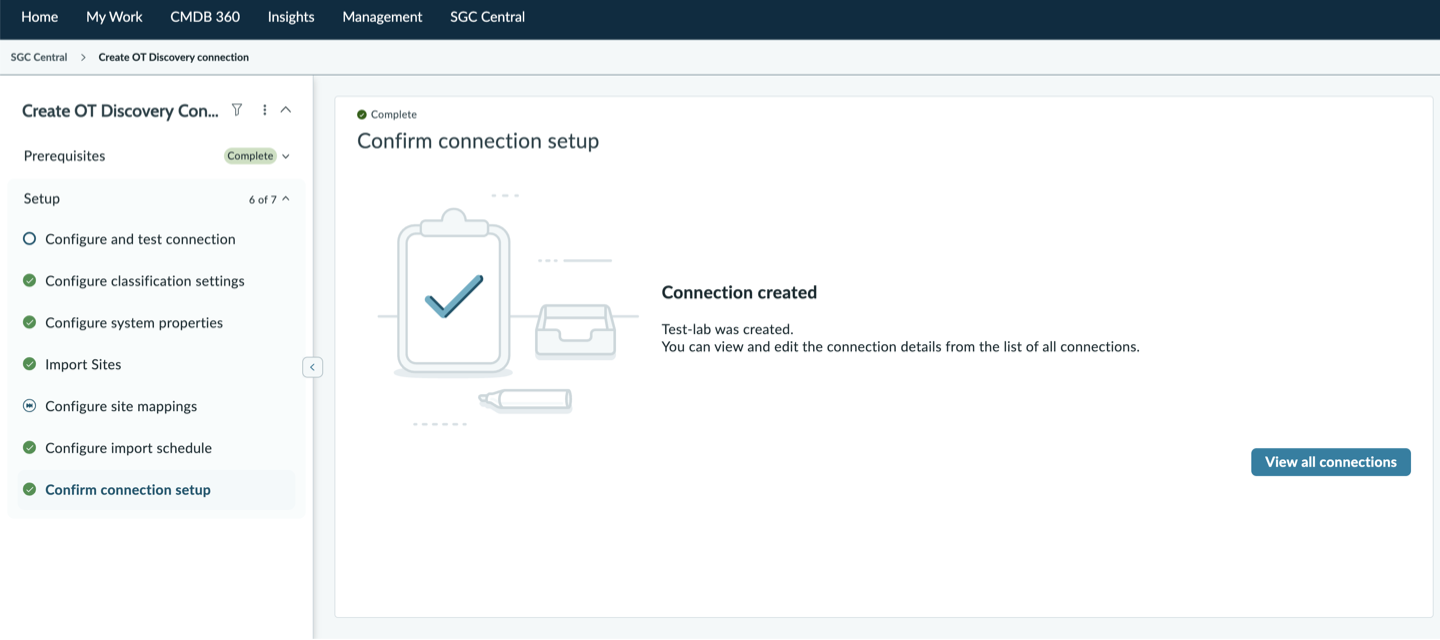This screenshot has width=1440, height=640.
Task: Click green check beside Configure import schedule
Action: [x=29, y=448]
